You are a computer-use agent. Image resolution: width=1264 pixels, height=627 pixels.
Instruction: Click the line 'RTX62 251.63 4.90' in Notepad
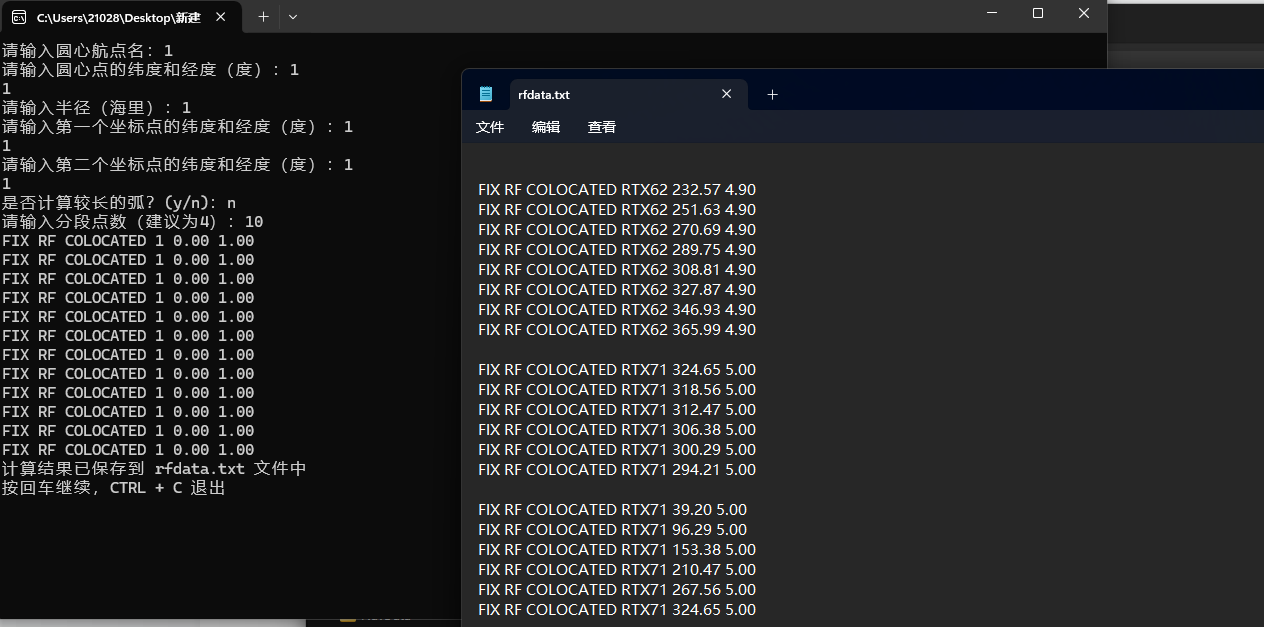617,209
